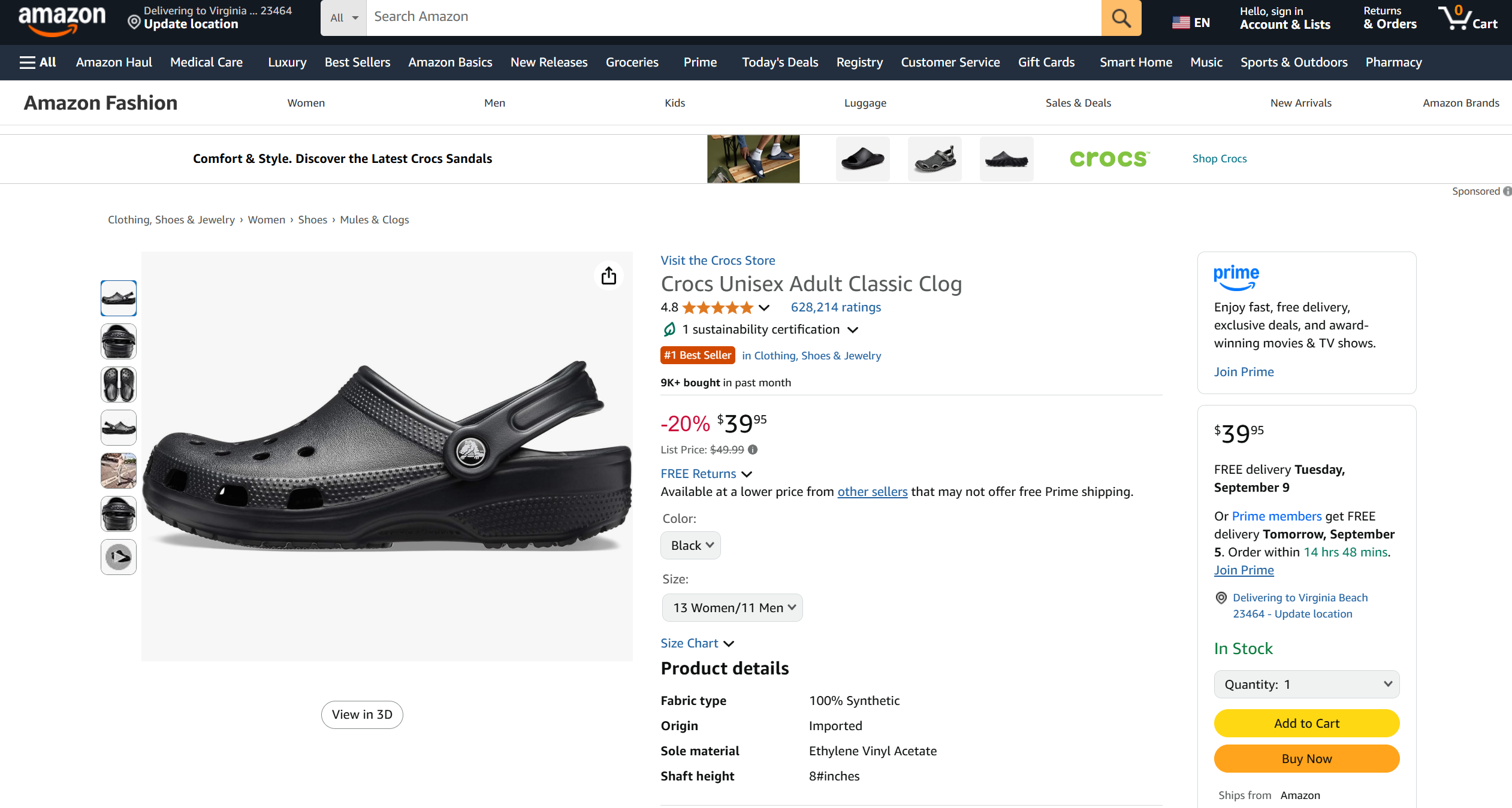Open the Quantity dropdown
Image resolution: width=1512 pixels, height=808 pixels.
1306,685
